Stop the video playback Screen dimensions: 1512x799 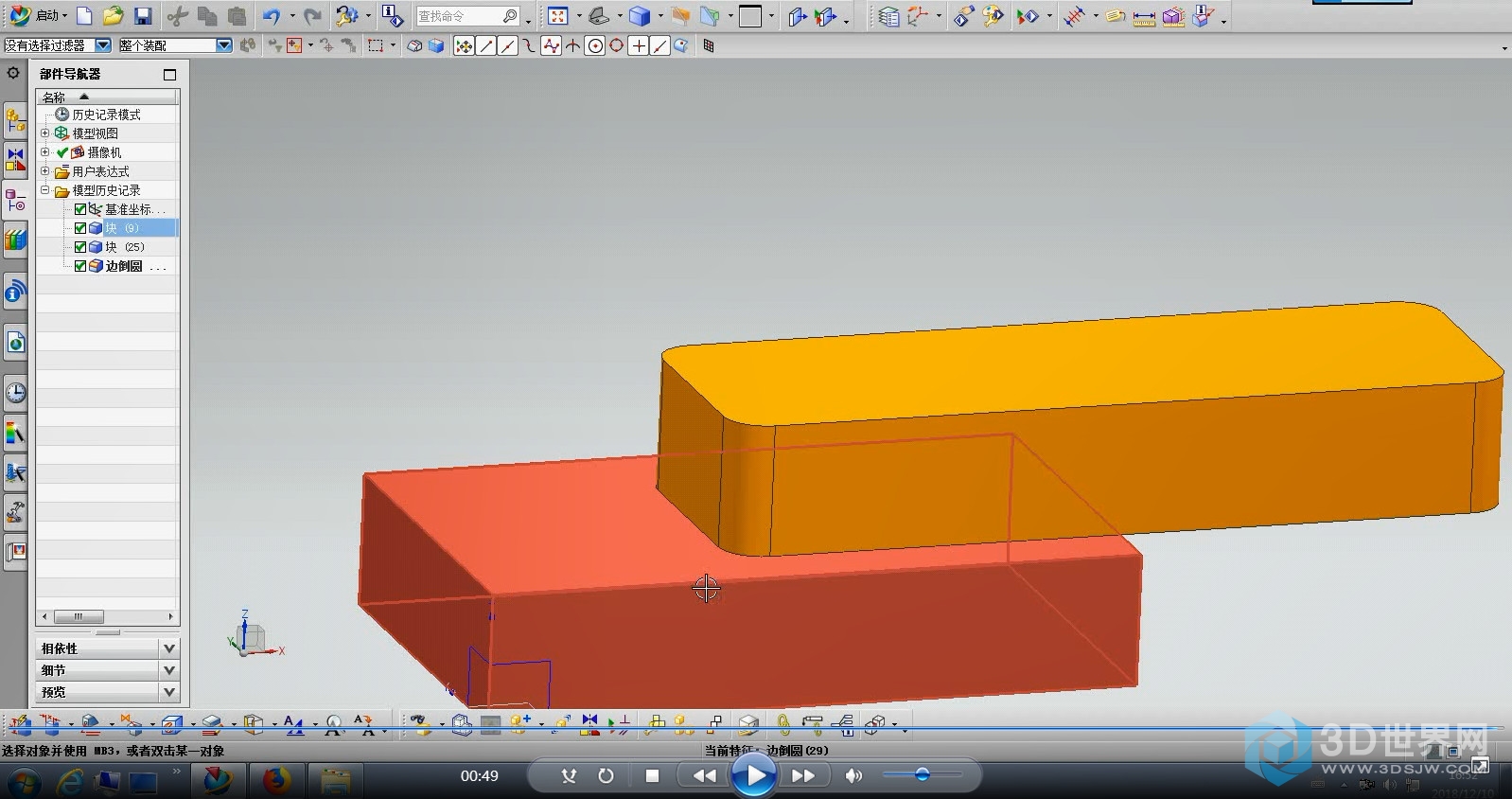click(652, 775)
